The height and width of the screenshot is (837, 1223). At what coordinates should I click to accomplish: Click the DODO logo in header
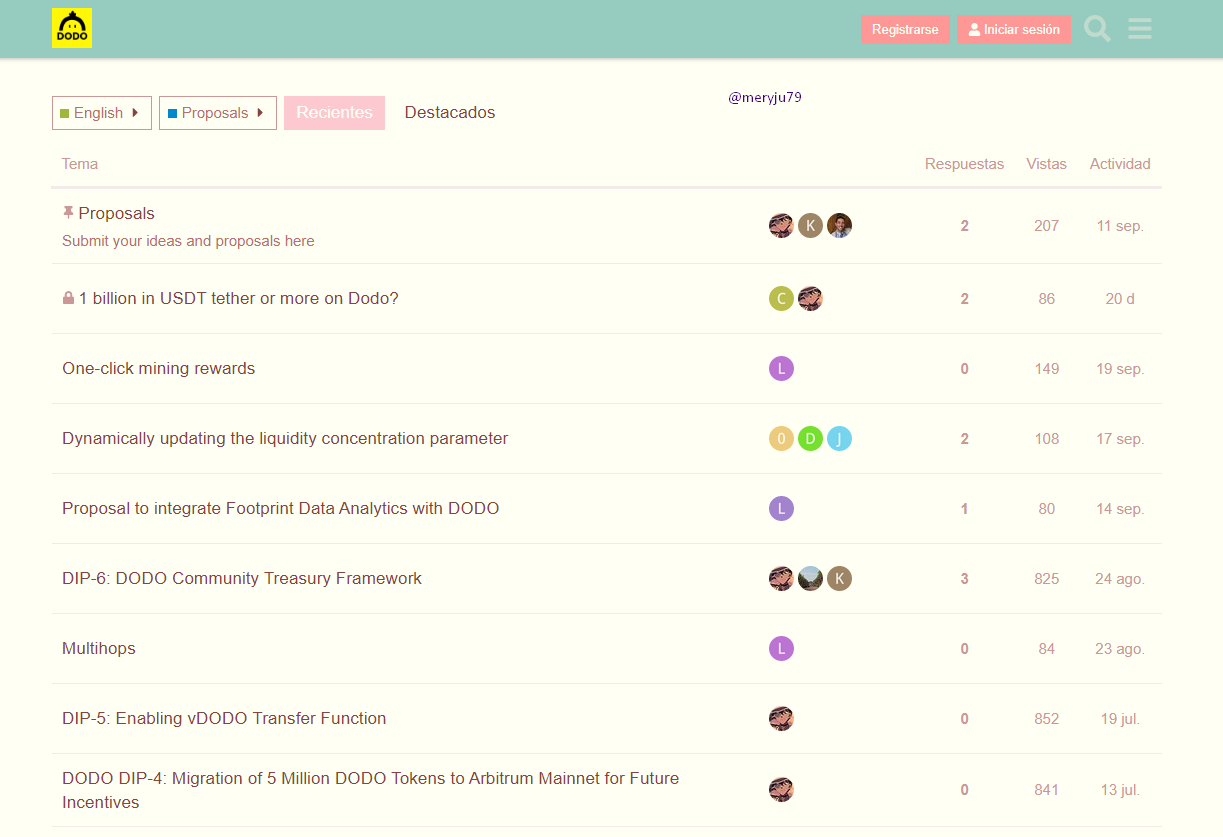(x=72, y=28)
